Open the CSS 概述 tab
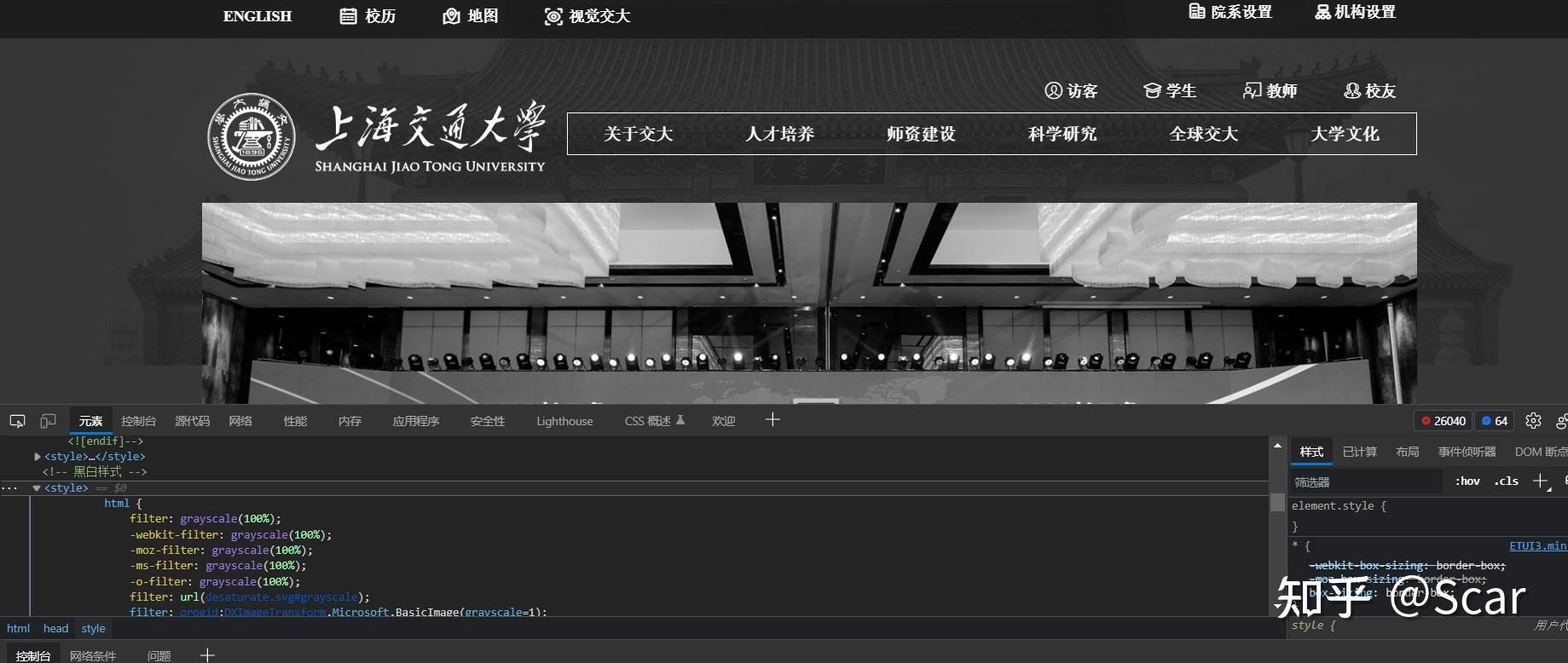Image resolution: width=1568 pixels, height=663 pixels. pyautogui.click(x=647, y=421)
